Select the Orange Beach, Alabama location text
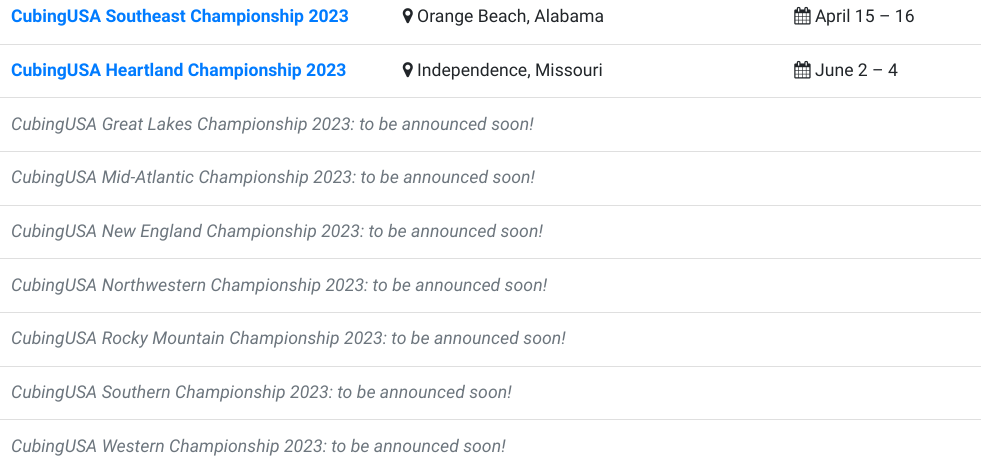981x473 pixels. click(x=510, y=16)
